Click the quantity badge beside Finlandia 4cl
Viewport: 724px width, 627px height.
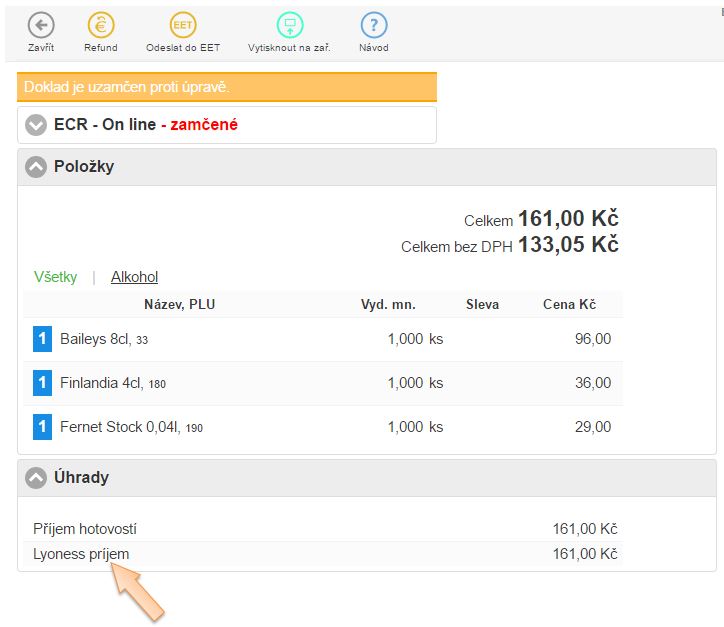[x=42, y=383]
